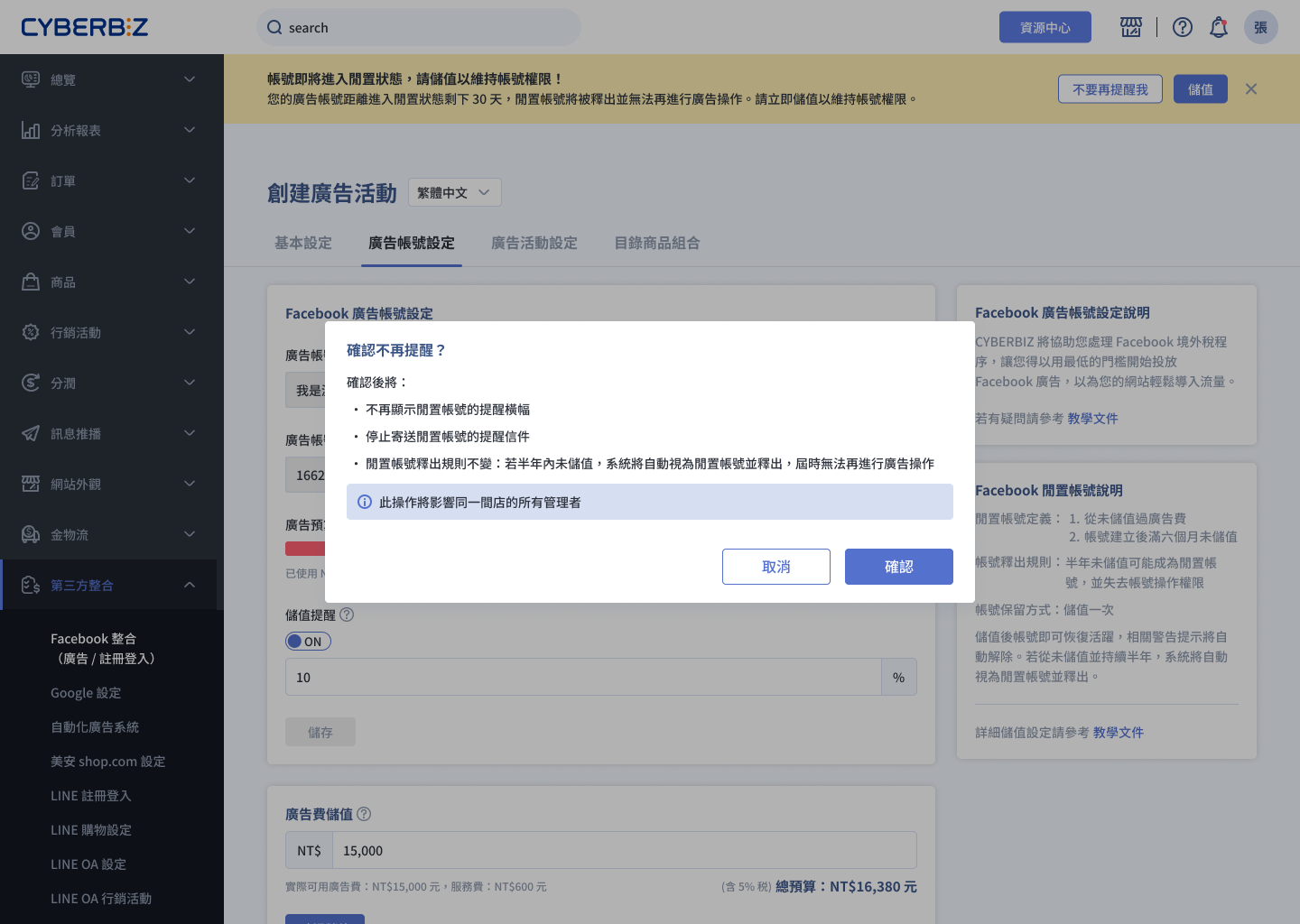Open the 繁體中文 language dropdown
Viewport: 1300px width, 924px height.
coord(454,191)
